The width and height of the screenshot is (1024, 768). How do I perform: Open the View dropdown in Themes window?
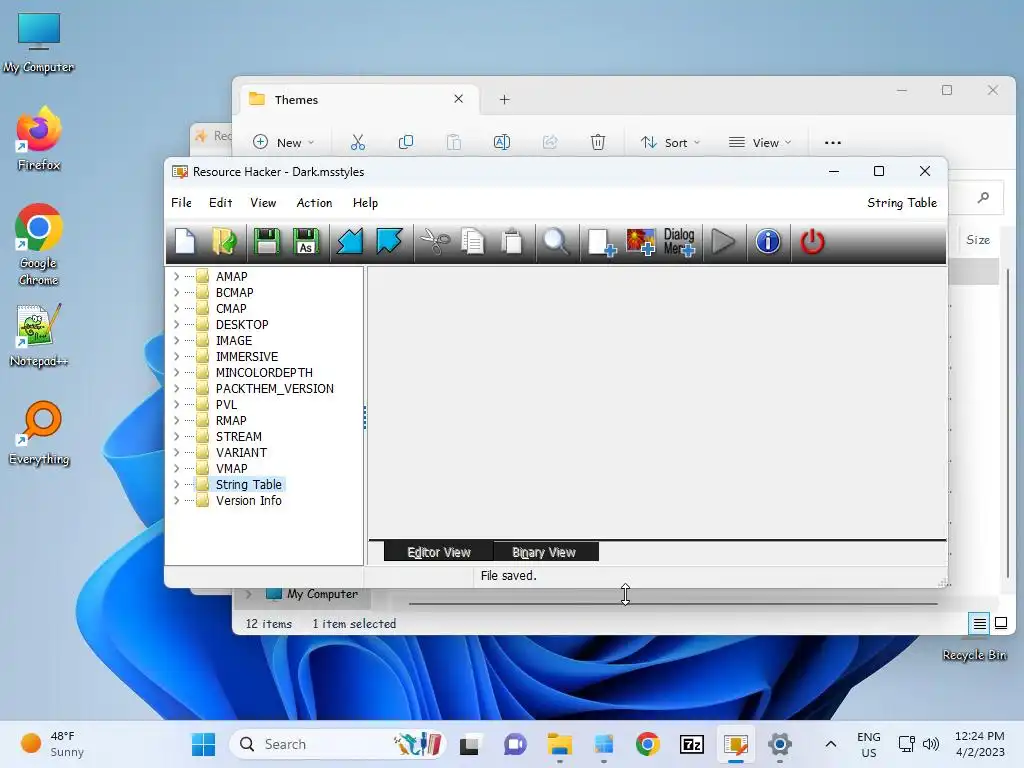tap(760, 142)
